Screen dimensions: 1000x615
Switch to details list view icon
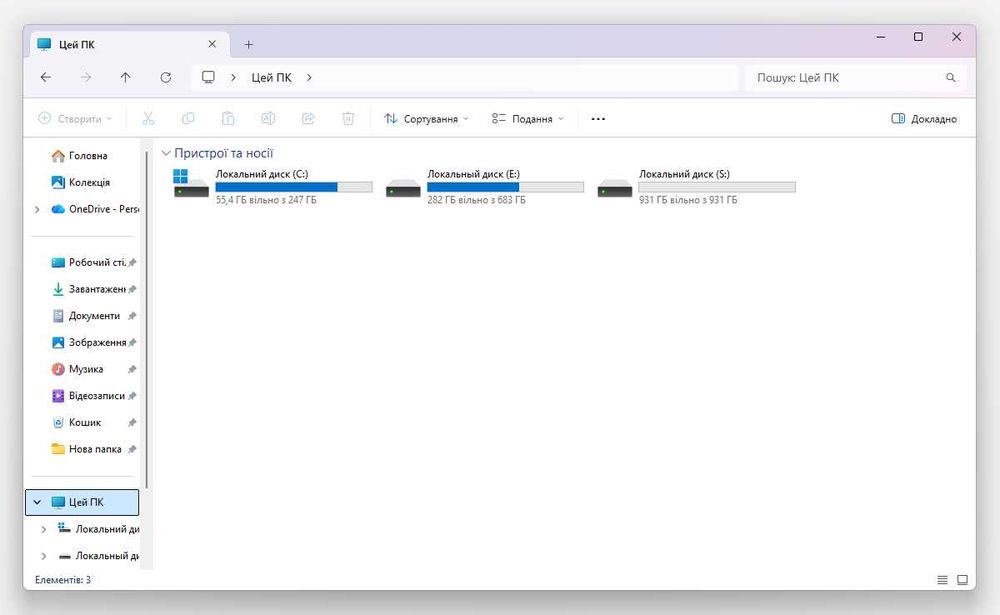pyautogui.click(x=942, y=580)
